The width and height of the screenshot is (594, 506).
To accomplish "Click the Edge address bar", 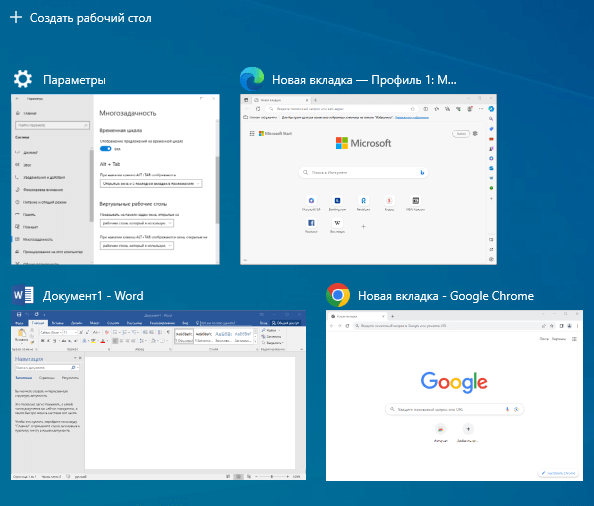I will [x=342, y=109].
